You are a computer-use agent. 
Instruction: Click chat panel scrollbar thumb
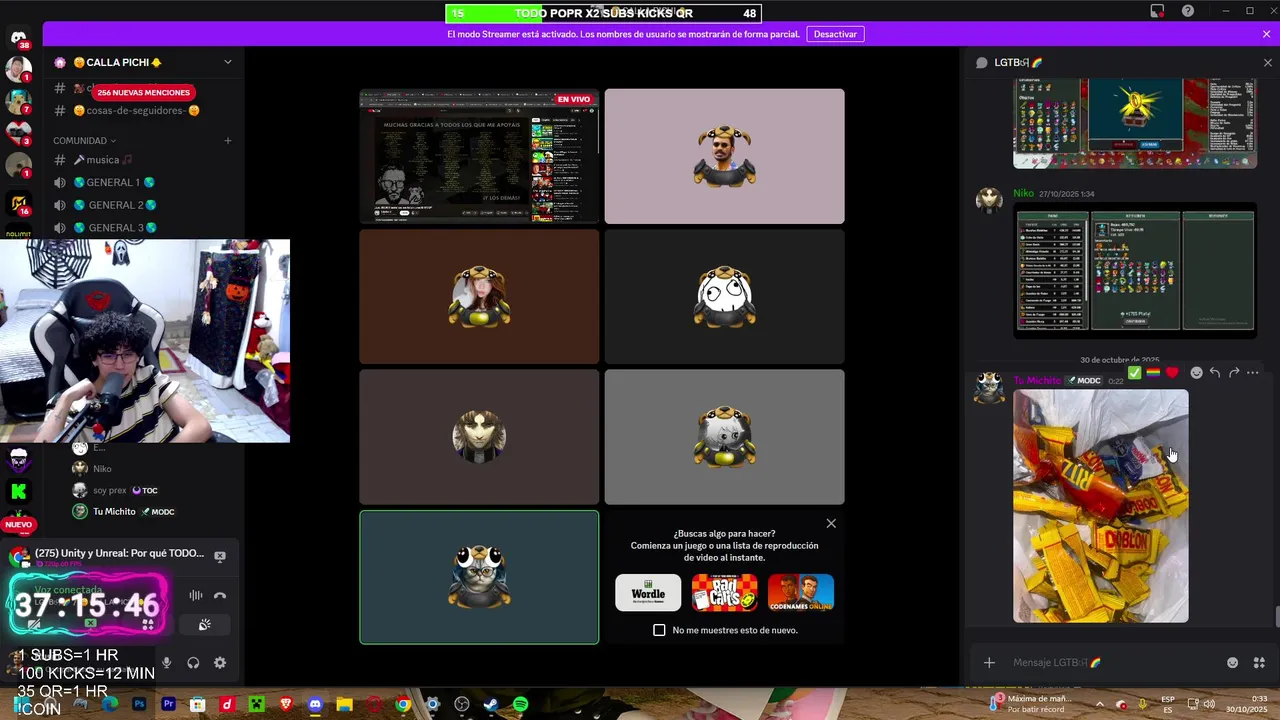(x=1276, y=617)
